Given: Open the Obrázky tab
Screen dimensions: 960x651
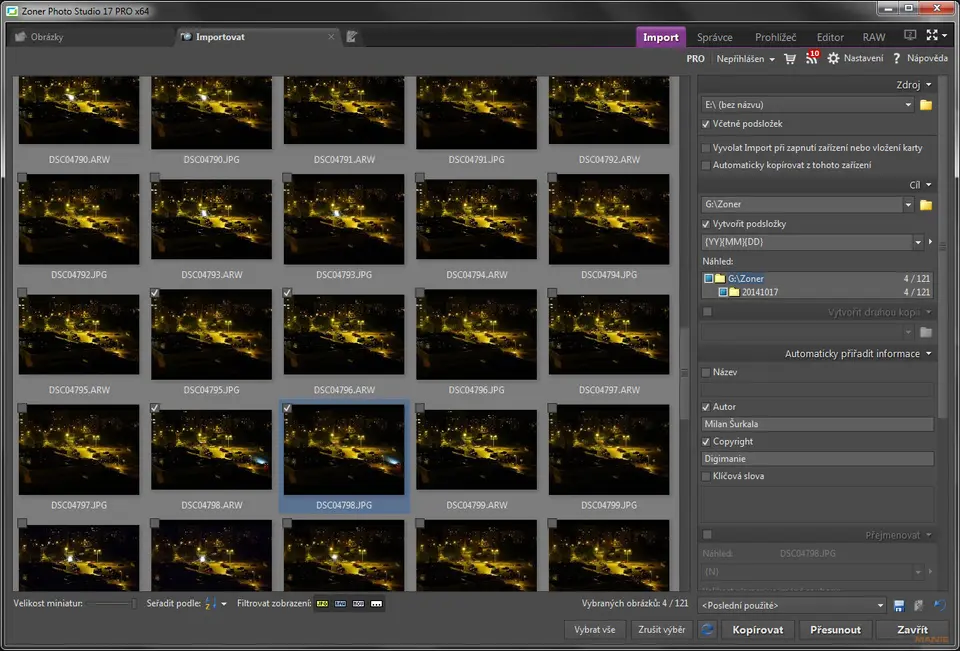Looking at the screenshot, I should (x=46, y=37).
